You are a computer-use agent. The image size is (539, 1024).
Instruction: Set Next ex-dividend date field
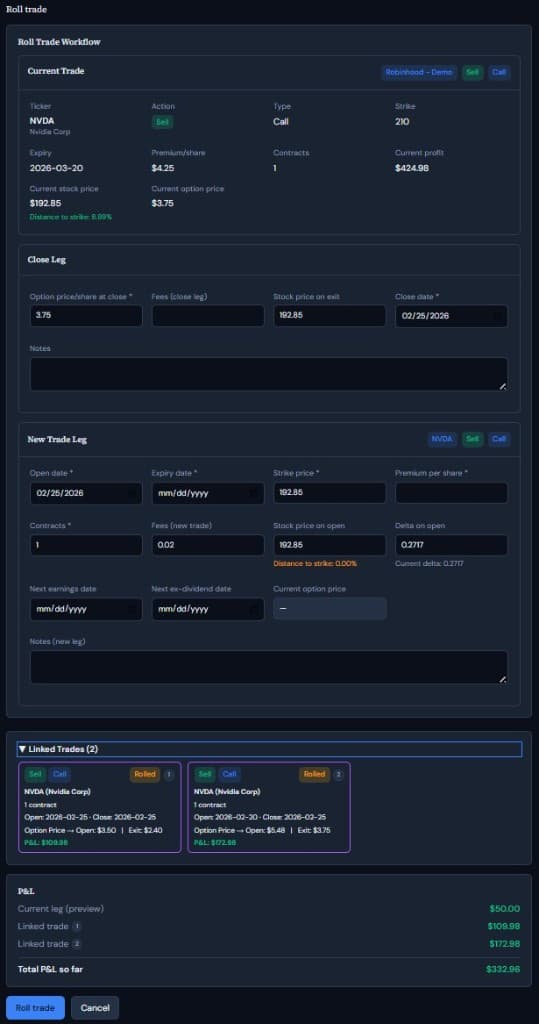tap(208, 609)
